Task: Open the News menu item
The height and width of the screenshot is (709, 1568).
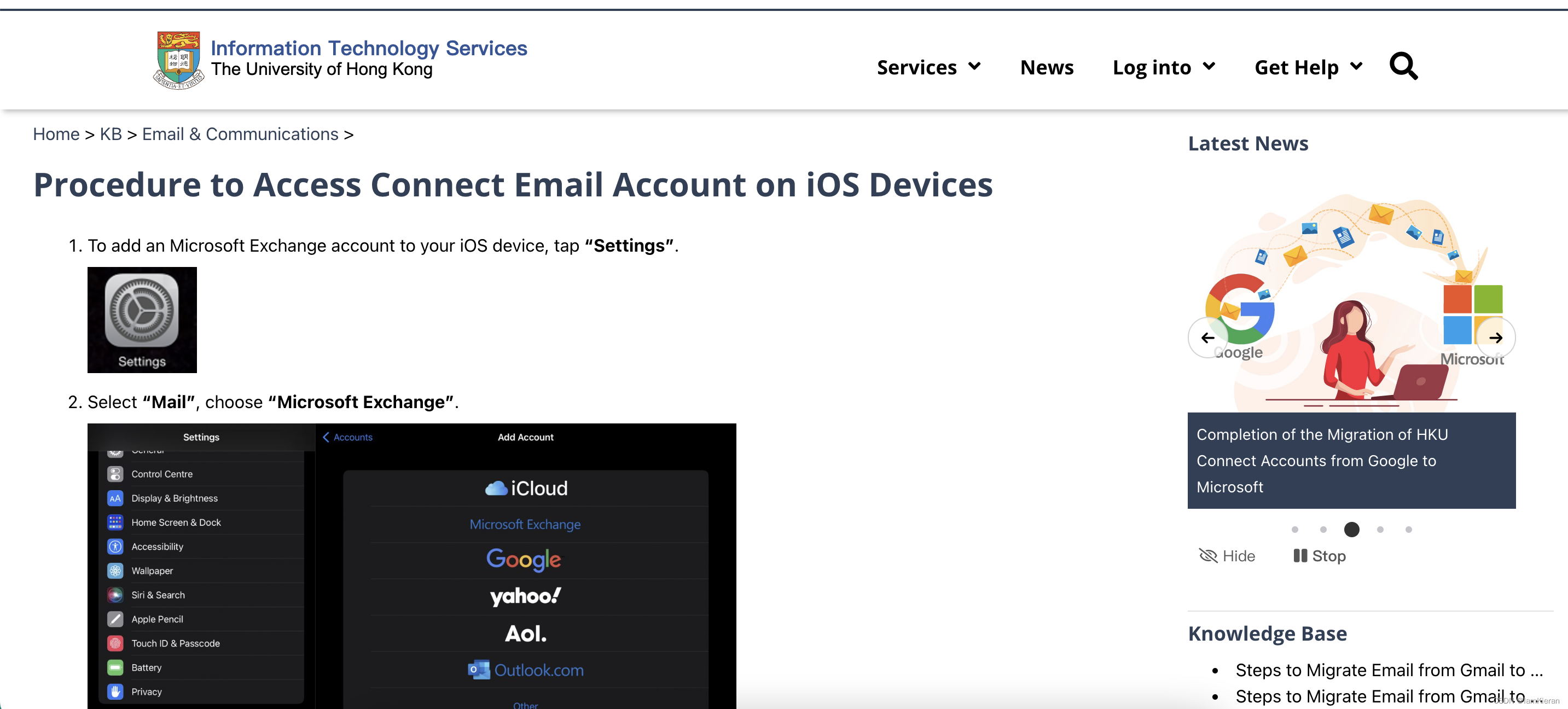Action: pyautogui.click(x=1047, y=67)
